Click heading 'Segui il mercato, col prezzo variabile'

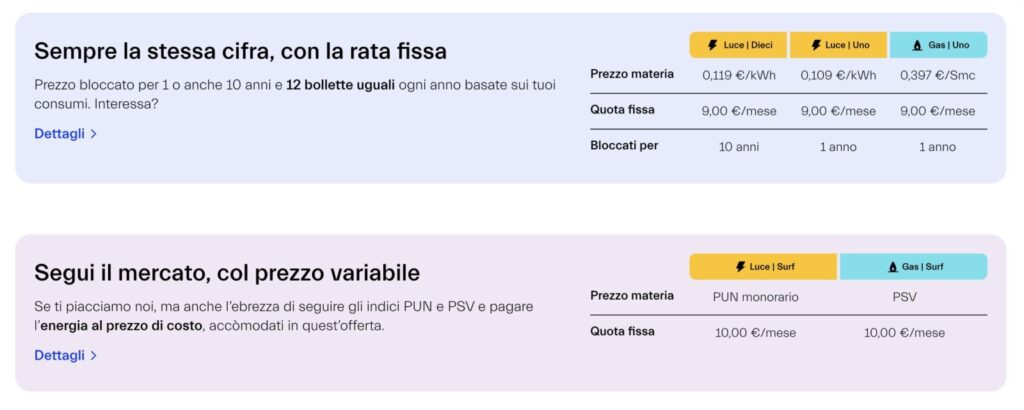click(x=227, y=273)
